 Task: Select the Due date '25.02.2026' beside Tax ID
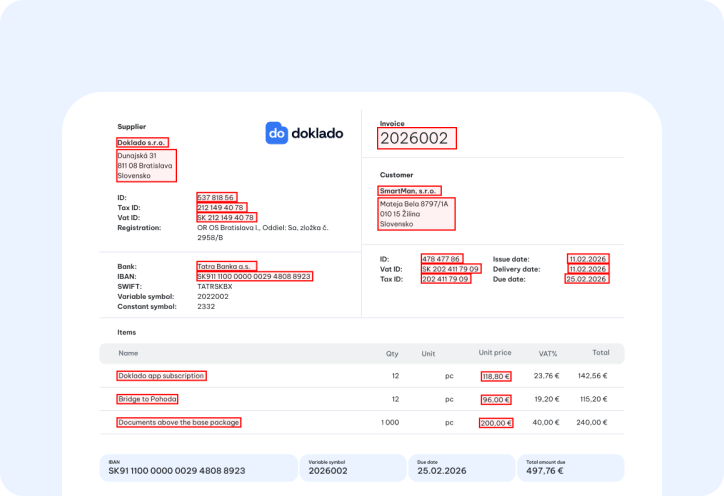coord(586,279)
